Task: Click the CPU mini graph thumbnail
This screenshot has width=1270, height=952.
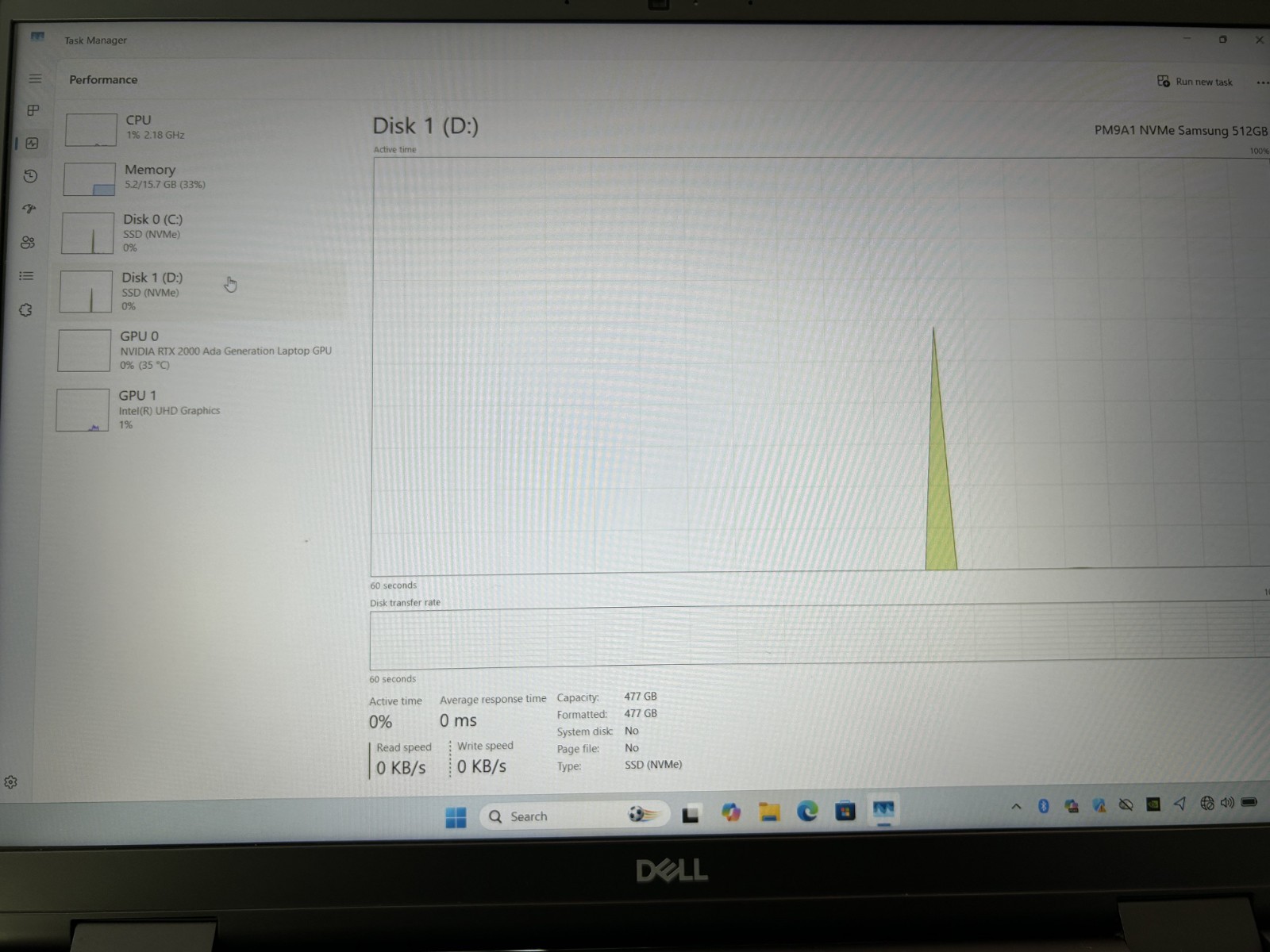Action: (90, 129)
